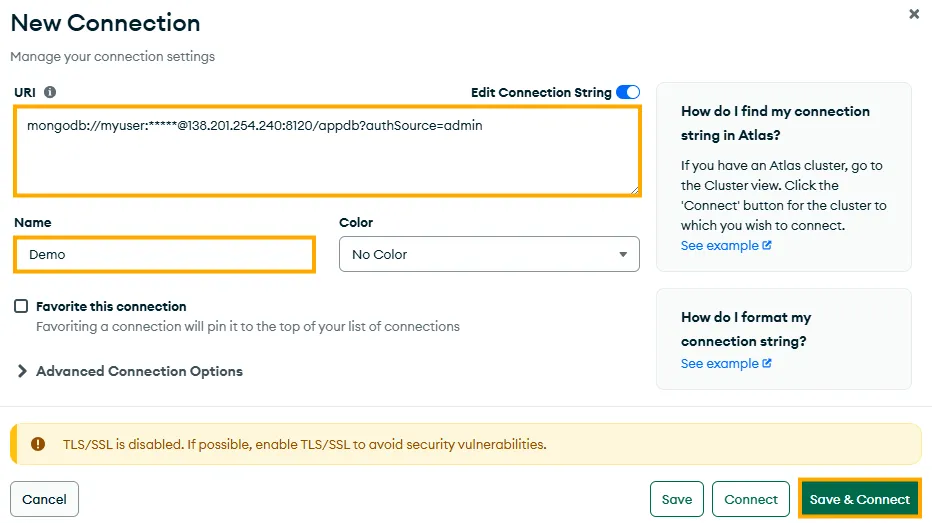This screenshot has height=523, width=932.
Task: Click the Favorite this connection label
Action: pos(111,306)
